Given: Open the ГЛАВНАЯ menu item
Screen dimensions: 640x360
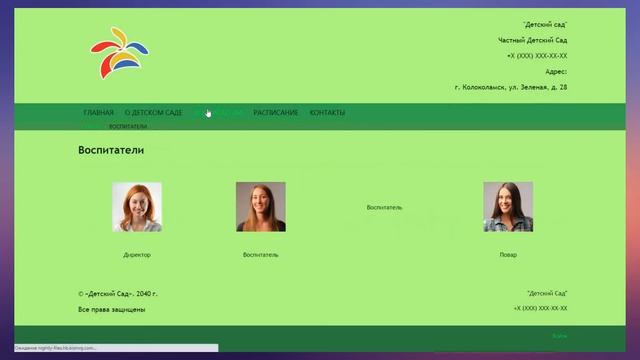Looking at the screenshot, I should pos(98,113).
